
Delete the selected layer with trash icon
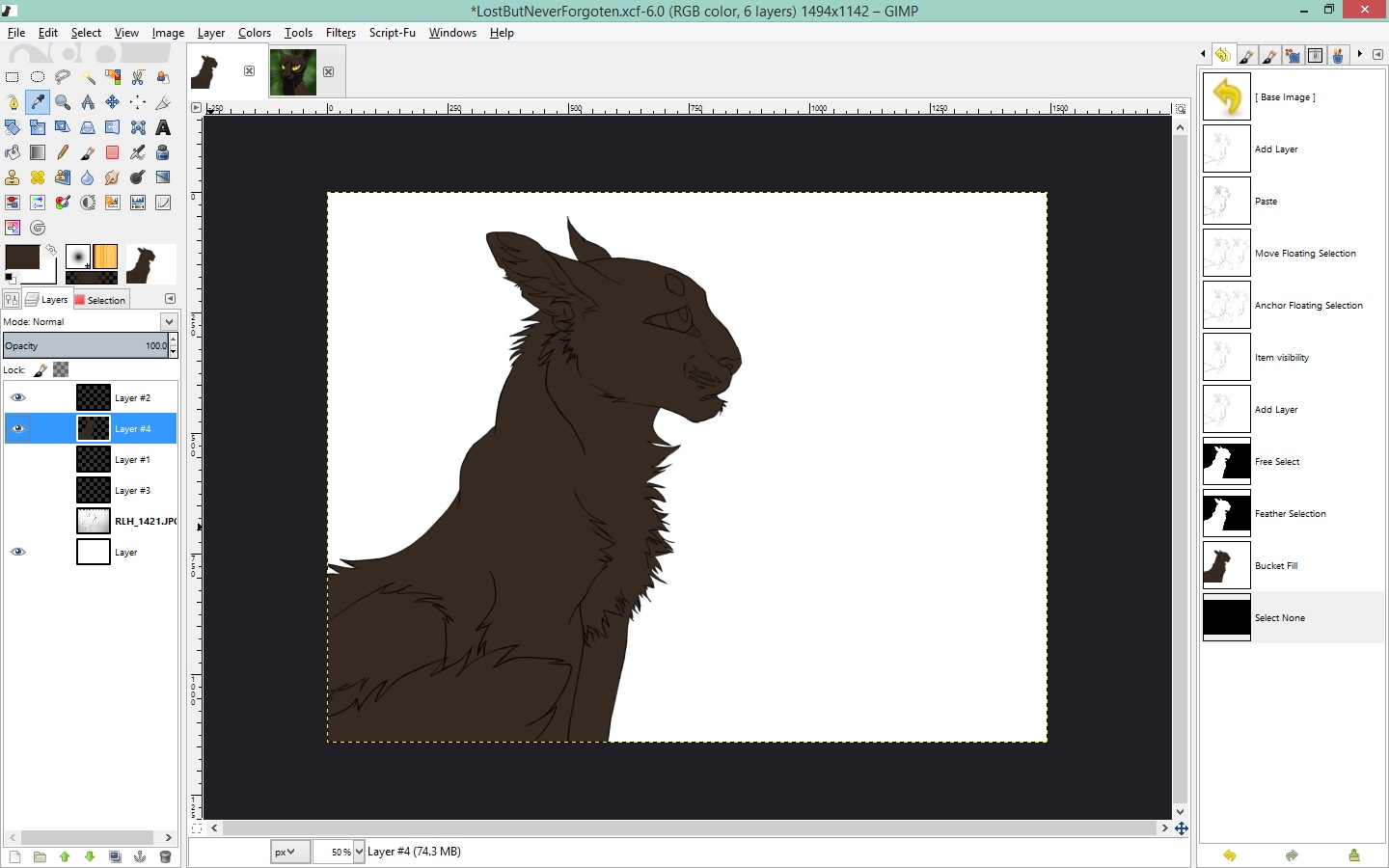click(x=165, y=856)
